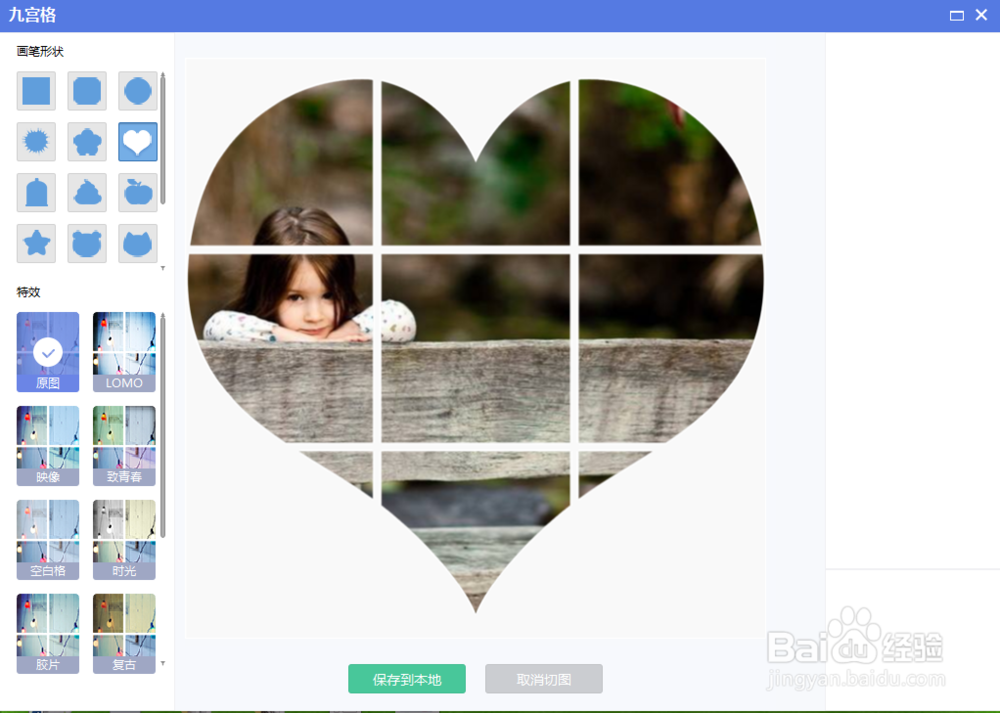This screenshot has width=1000, height=713.
Task: Apply the 复古 effect
Action: click(x=124, y=633)
